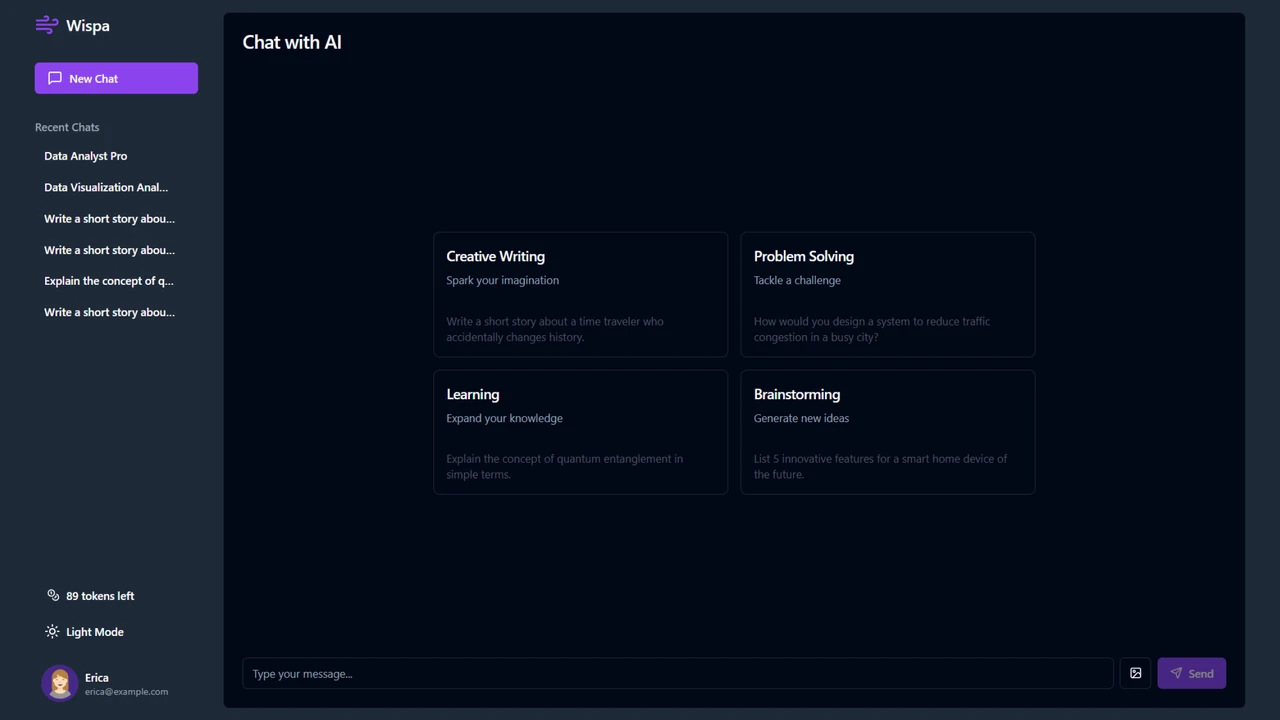Viewport: 1280px width, 720px height.
Task: Select the Learning prompt card
Action: [580, 432]
